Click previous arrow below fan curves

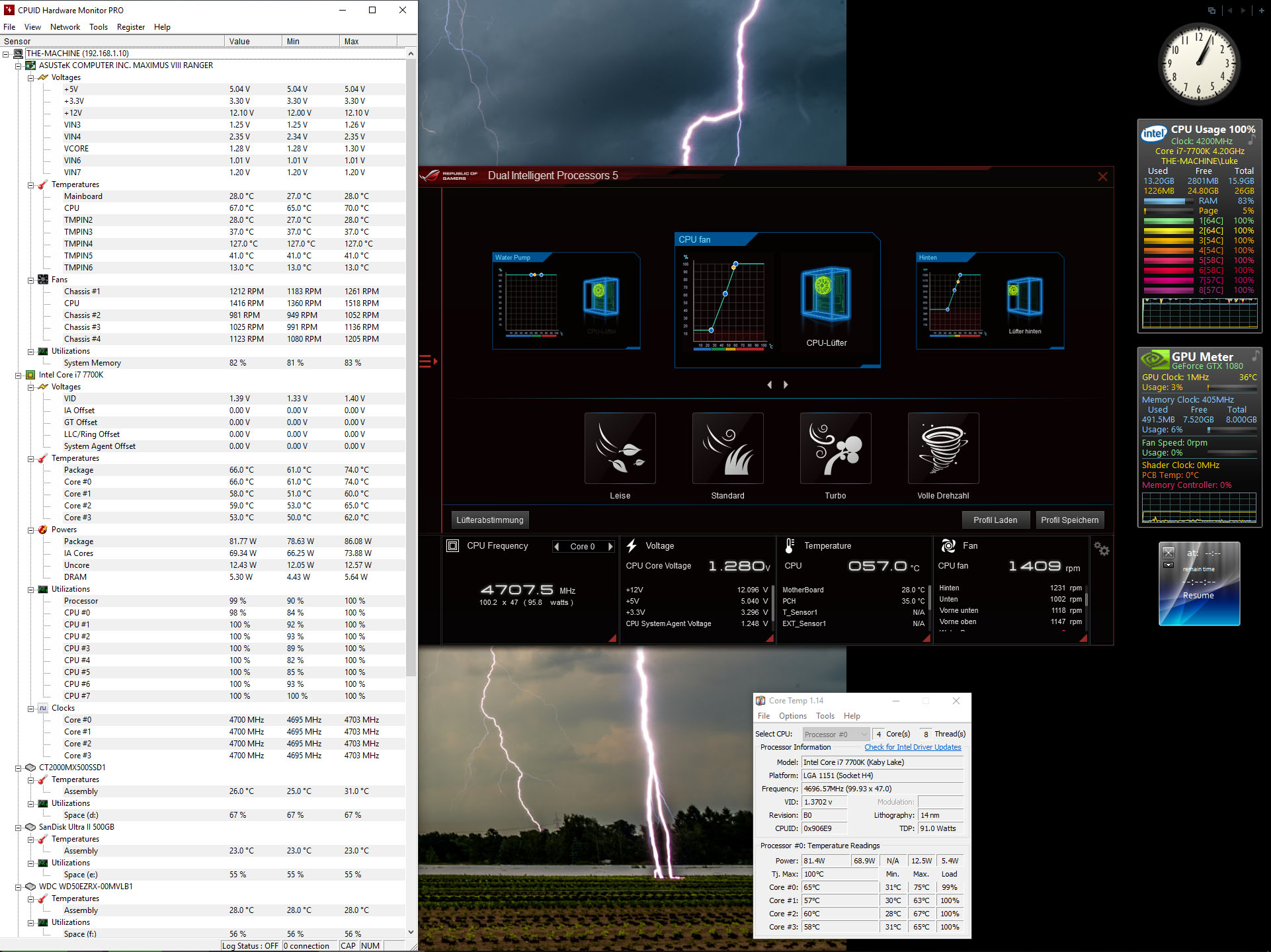click(769, 385)
